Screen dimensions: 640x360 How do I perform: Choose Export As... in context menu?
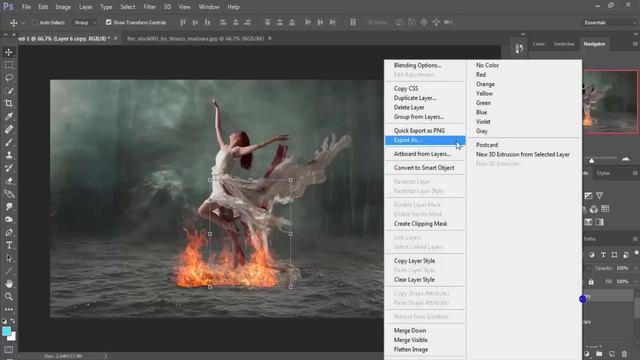tap(424, 140)
